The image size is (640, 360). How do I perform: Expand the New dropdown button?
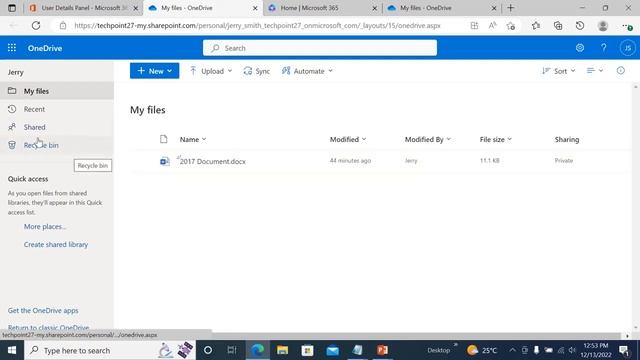click(154, 71)
